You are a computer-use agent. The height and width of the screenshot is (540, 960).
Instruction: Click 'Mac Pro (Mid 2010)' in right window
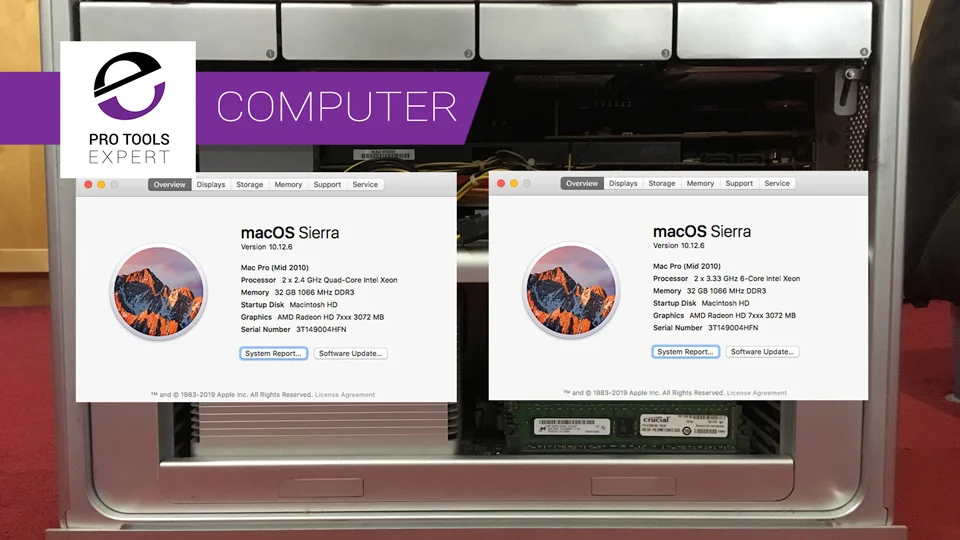tap(687, 266)
